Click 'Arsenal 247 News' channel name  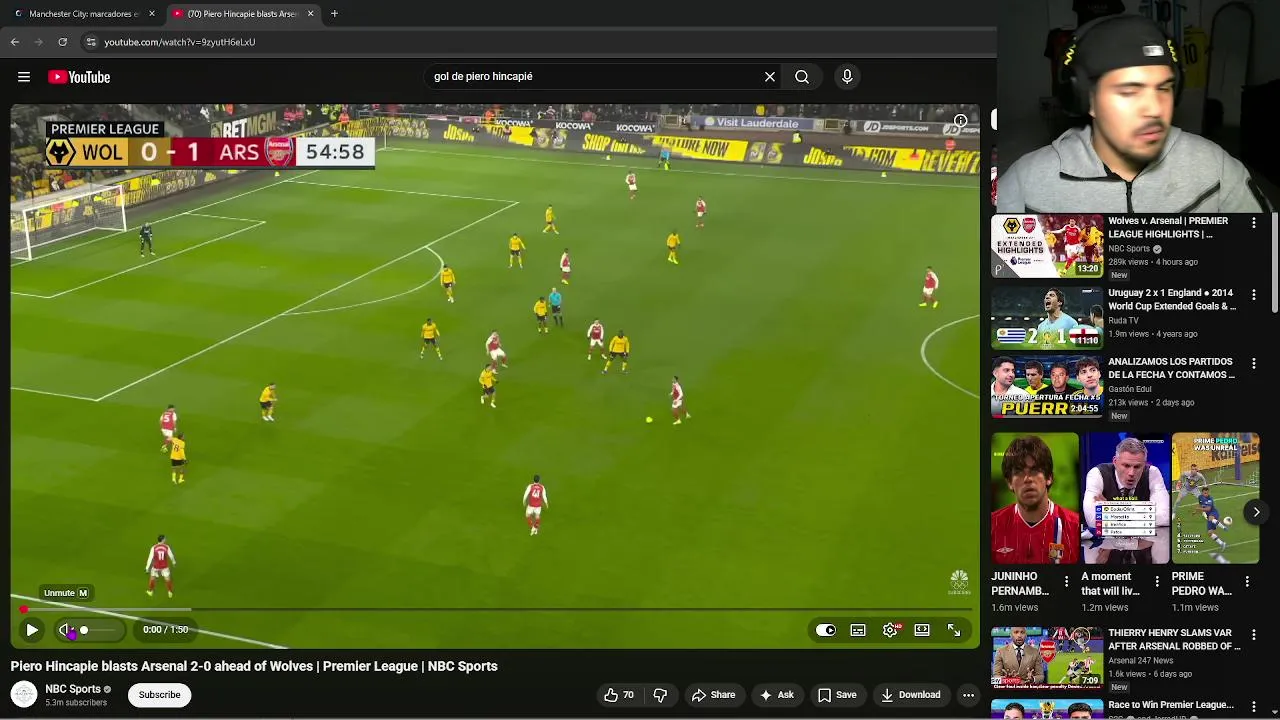click(1141, 661)
